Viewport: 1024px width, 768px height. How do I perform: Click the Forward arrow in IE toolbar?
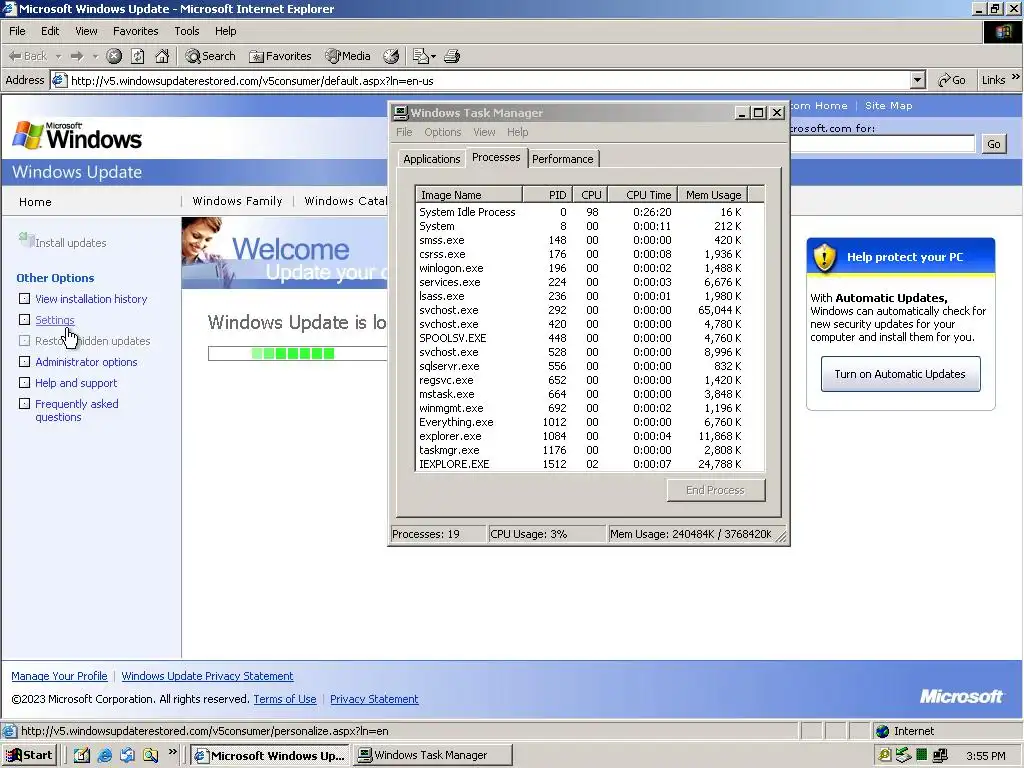76,56
